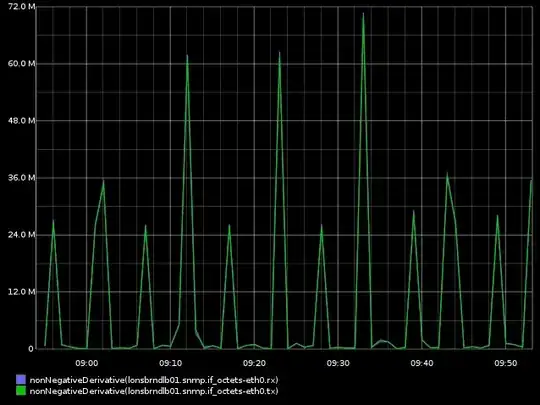Click the green tx legend color swatch
The height and width of the screenshot is (405, 540).
(21, 391)
